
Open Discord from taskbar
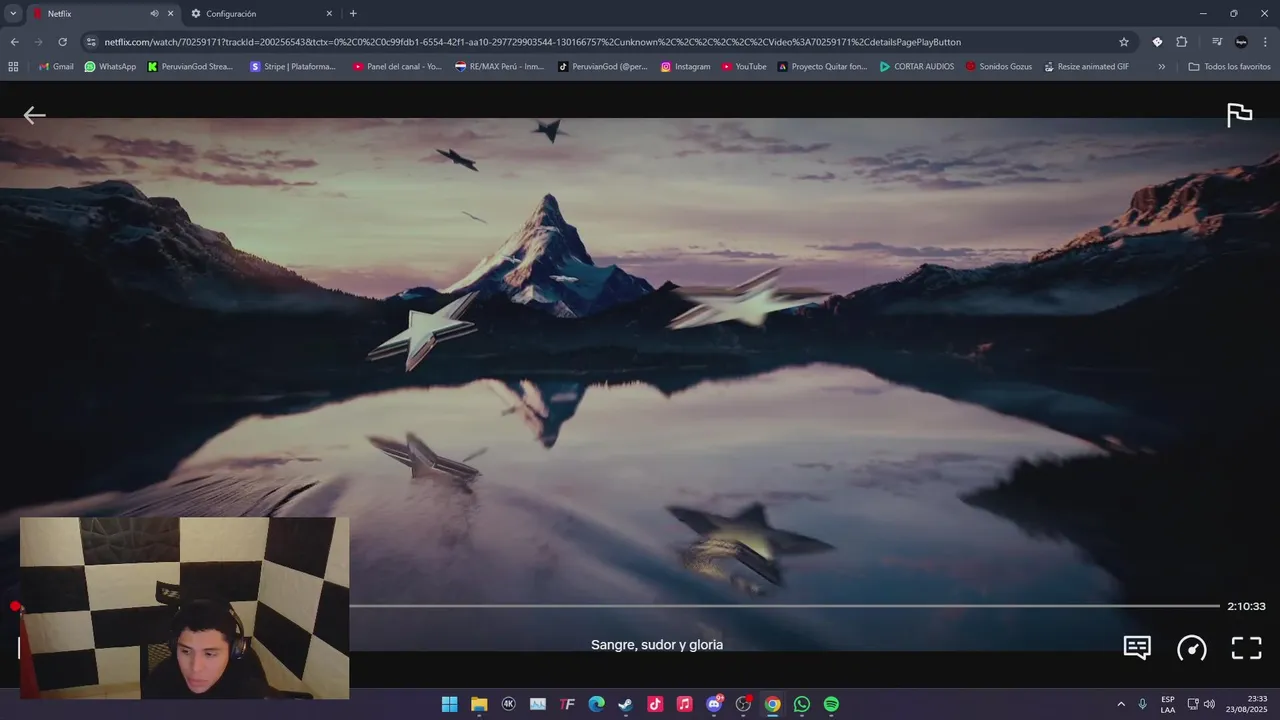(714, 704)
